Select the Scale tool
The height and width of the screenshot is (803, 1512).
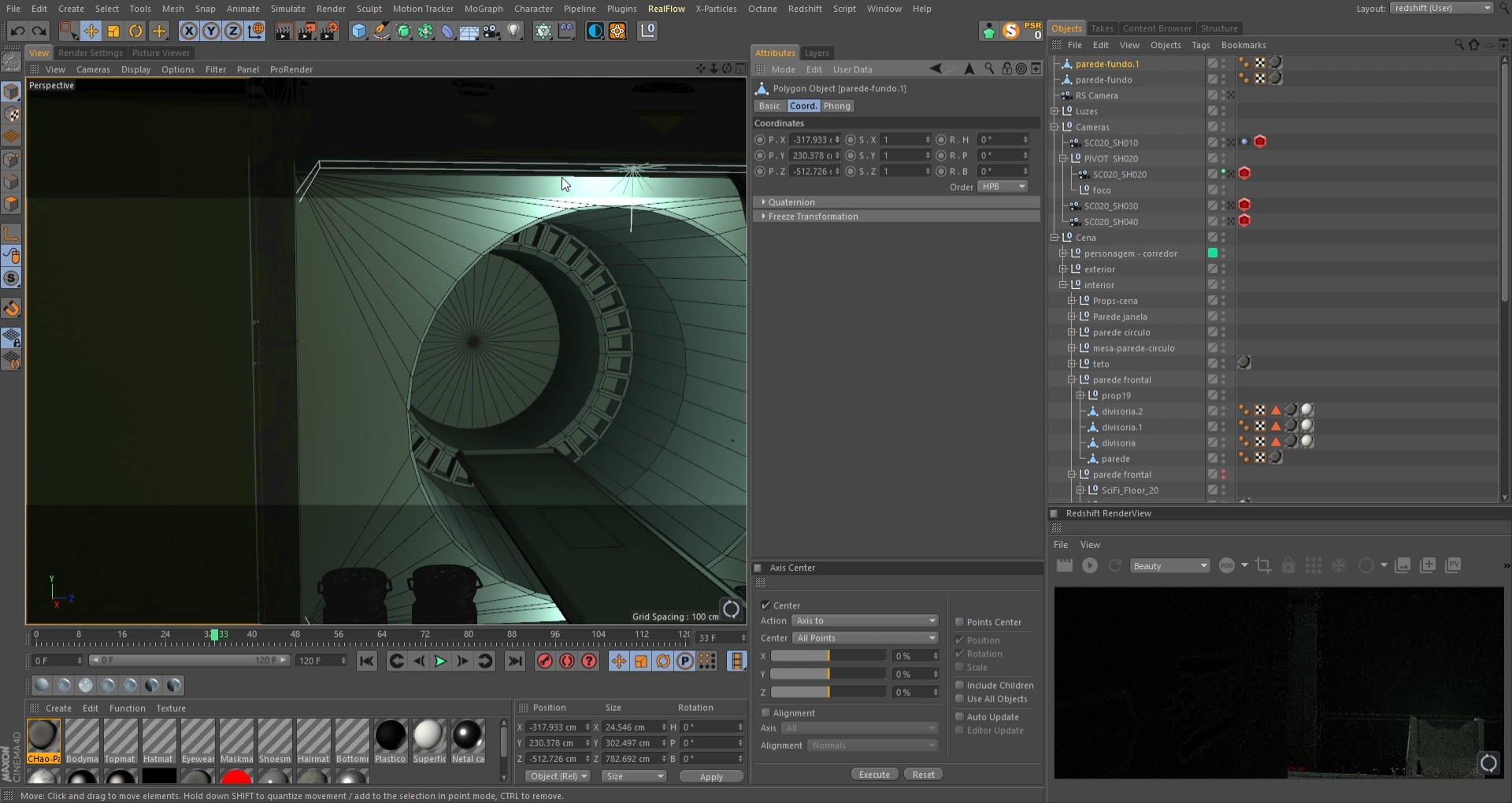tap(113, 31)
